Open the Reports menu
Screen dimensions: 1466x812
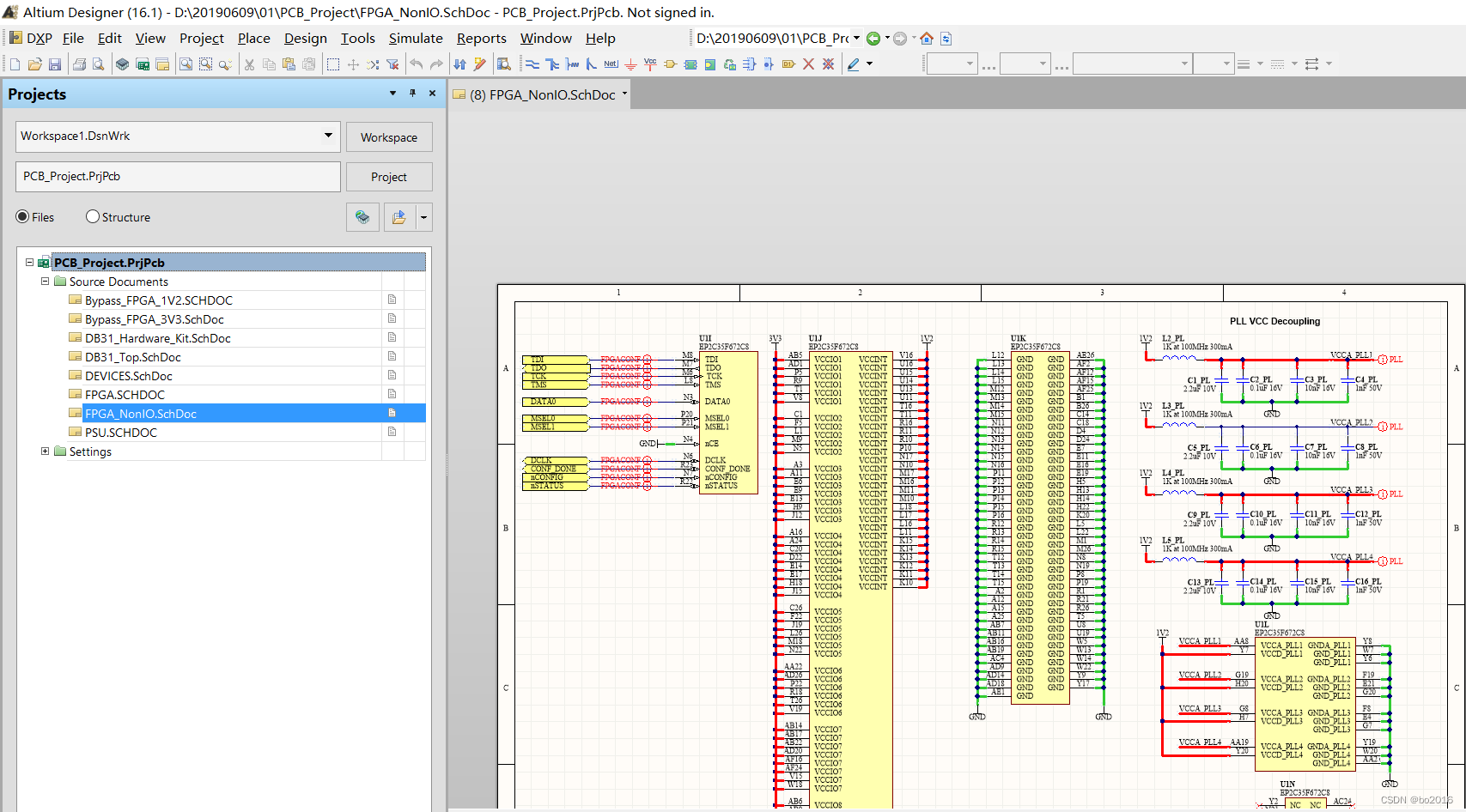[482, 39]
